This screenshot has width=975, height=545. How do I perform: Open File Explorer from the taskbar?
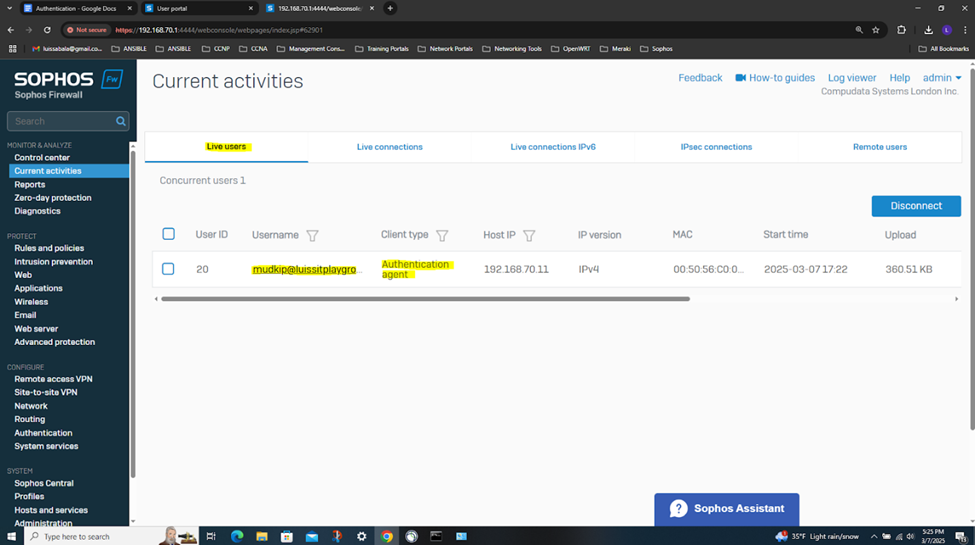(262, 536)
